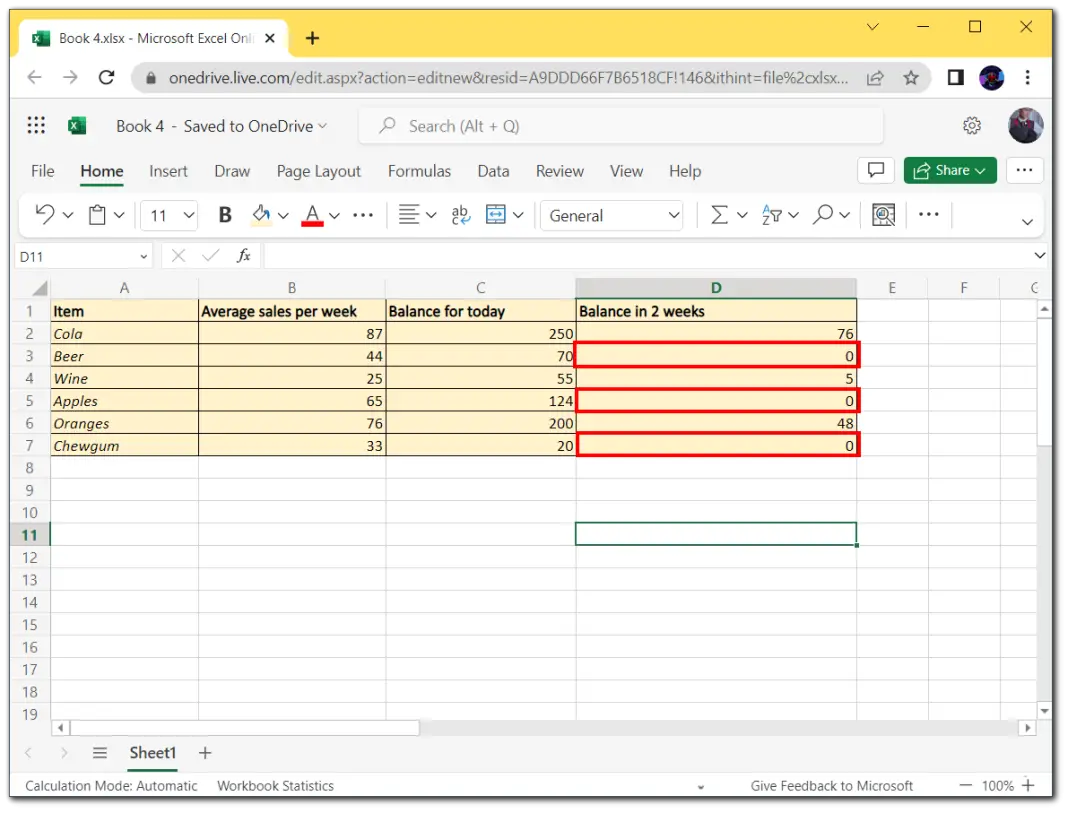Open the Insert menu

pyautogui.click(x=168, y=171)
